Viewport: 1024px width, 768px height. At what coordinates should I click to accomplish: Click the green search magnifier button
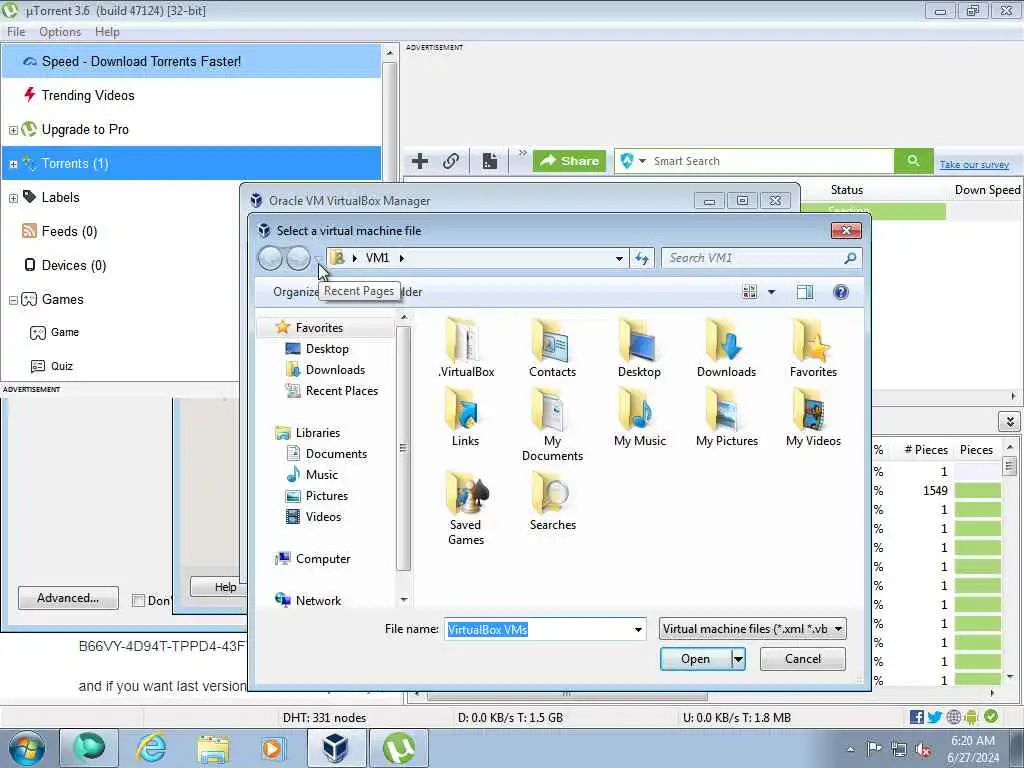[x=913, y=161]
